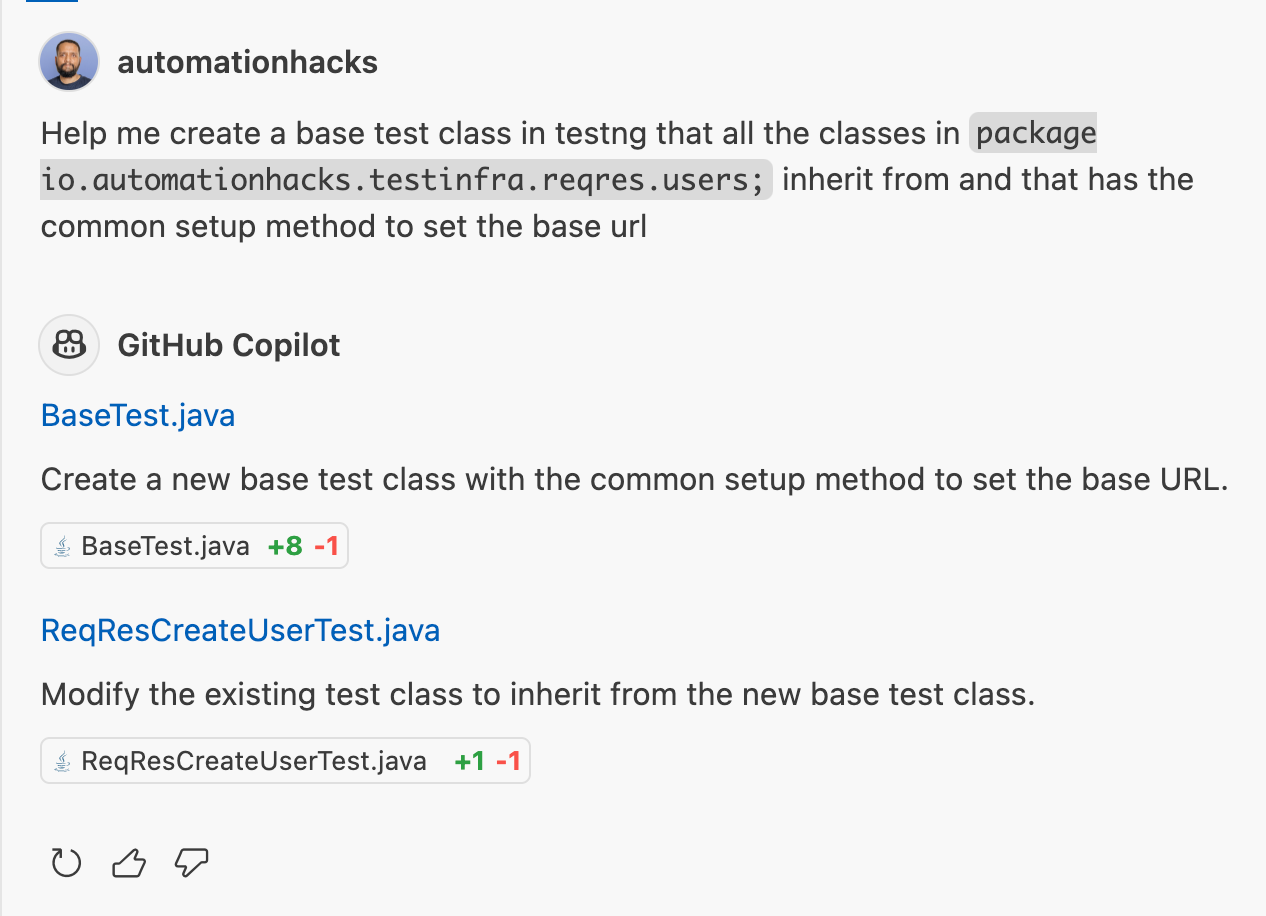
Task: Click the GitHub Copilot robot icon
Action: tap(68, 345)
